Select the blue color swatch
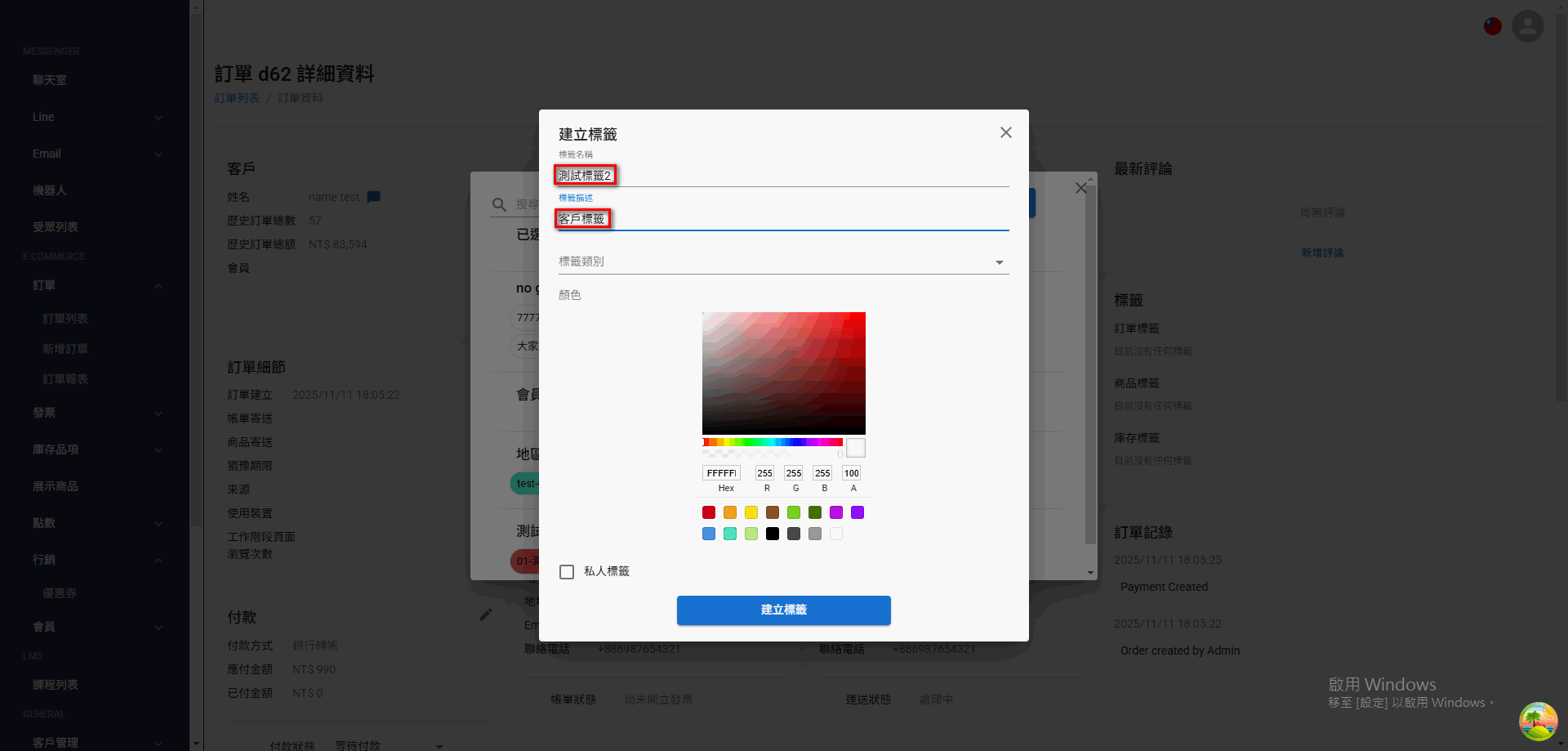Screen dimensions: 1568x751 (709, 534)
